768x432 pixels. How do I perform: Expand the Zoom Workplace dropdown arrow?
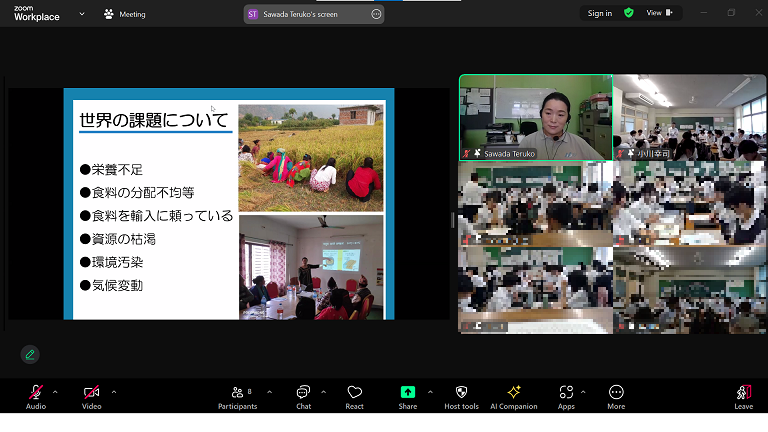click(x=82, y=14)
